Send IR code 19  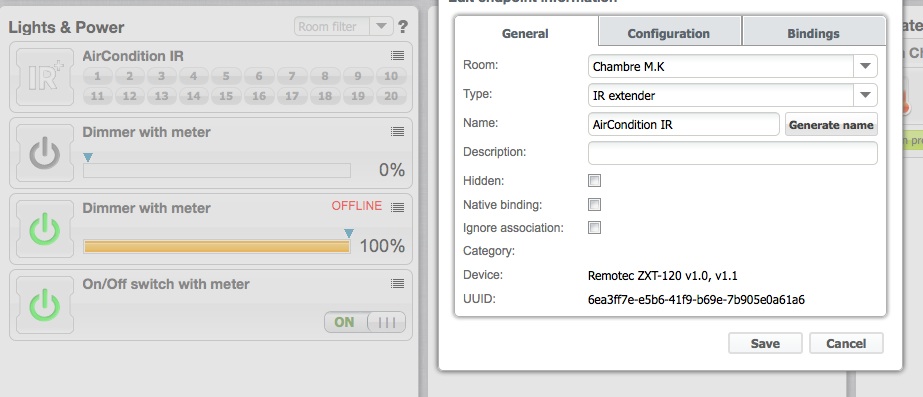tap(358, 96)
